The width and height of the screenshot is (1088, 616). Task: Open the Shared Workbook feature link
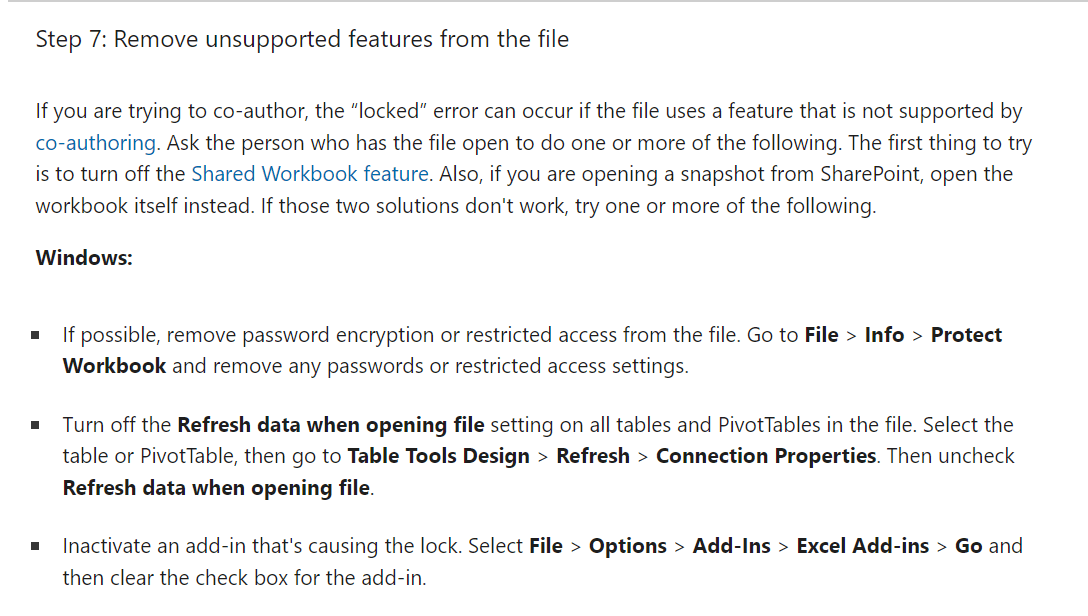309,173
